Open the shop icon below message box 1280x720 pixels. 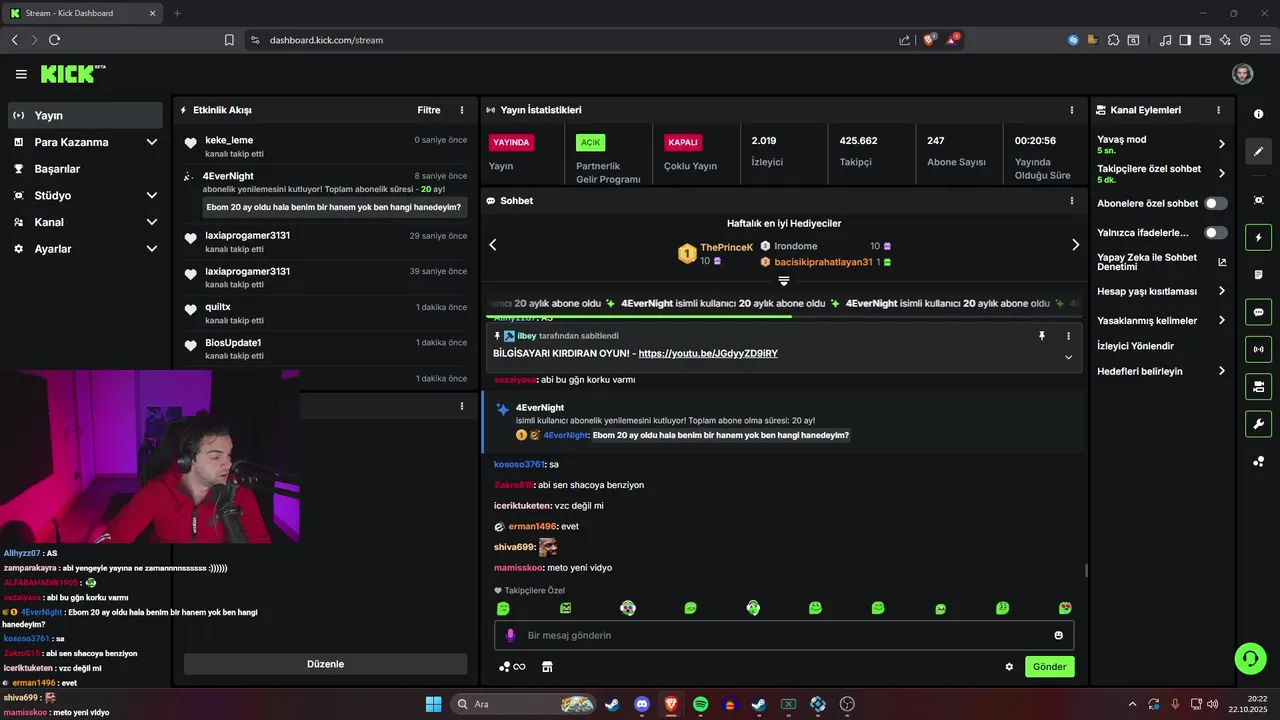click(547, 667)
